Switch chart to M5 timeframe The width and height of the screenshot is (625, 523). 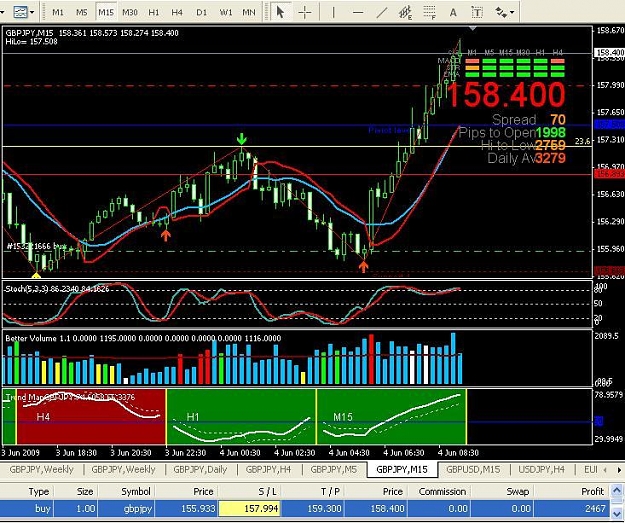click(82, 12)
